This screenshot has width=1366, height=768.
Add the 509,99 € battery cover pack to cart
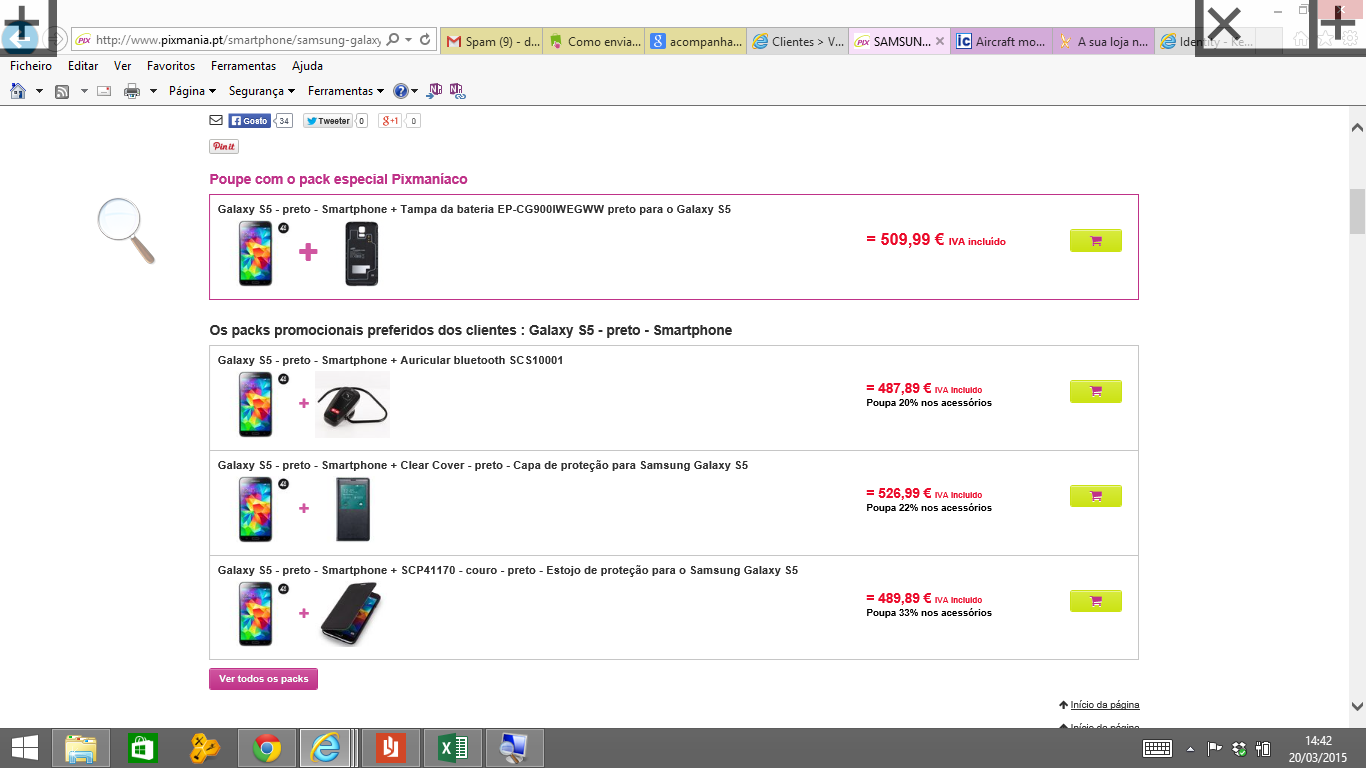1096,241
